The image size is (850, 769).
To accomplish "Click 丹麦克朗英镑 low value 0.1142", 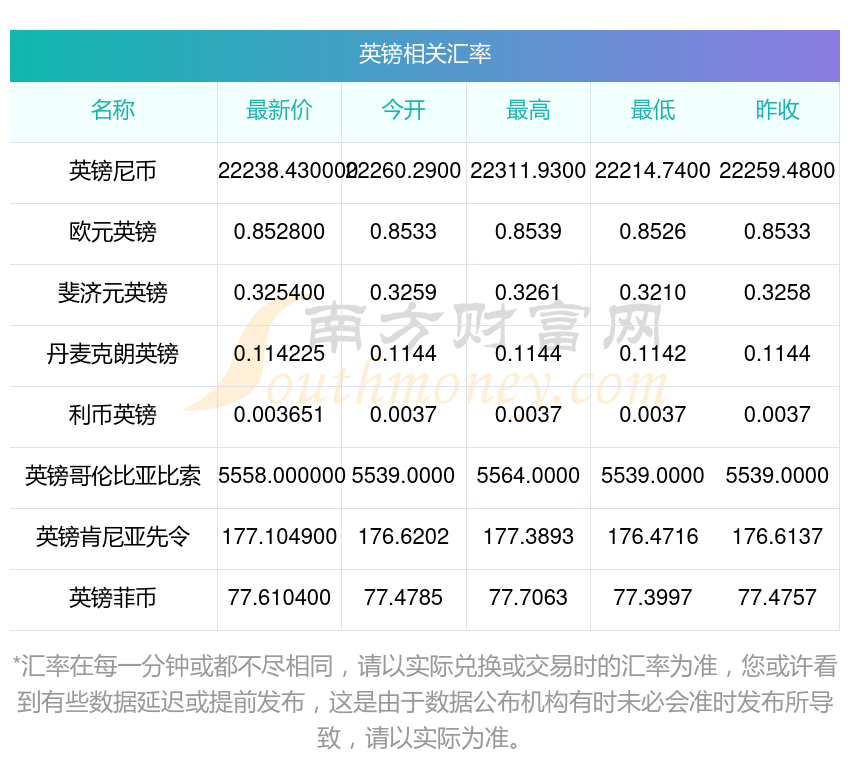I will point(653,353).
